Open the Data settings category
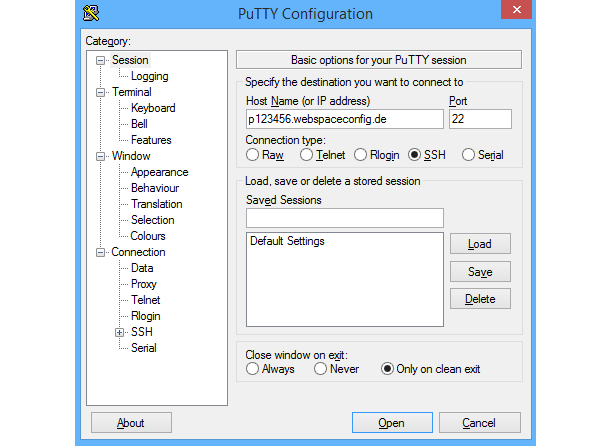 click(142, 268)
